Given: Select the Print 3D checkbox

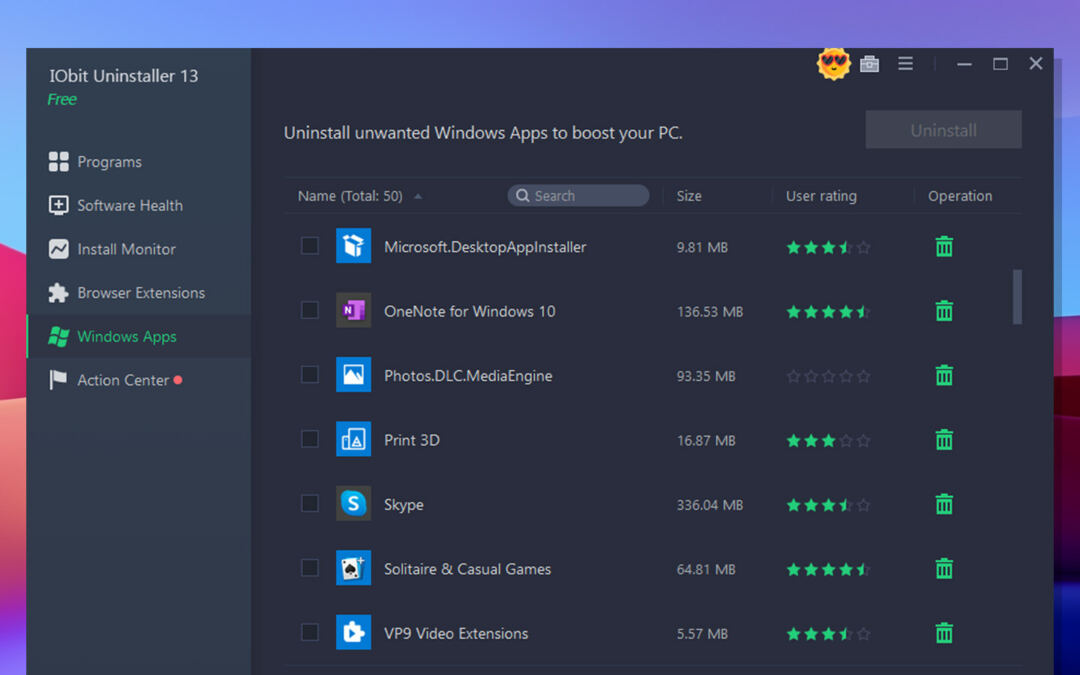Looking at the screenshot, I should (310, 439).
